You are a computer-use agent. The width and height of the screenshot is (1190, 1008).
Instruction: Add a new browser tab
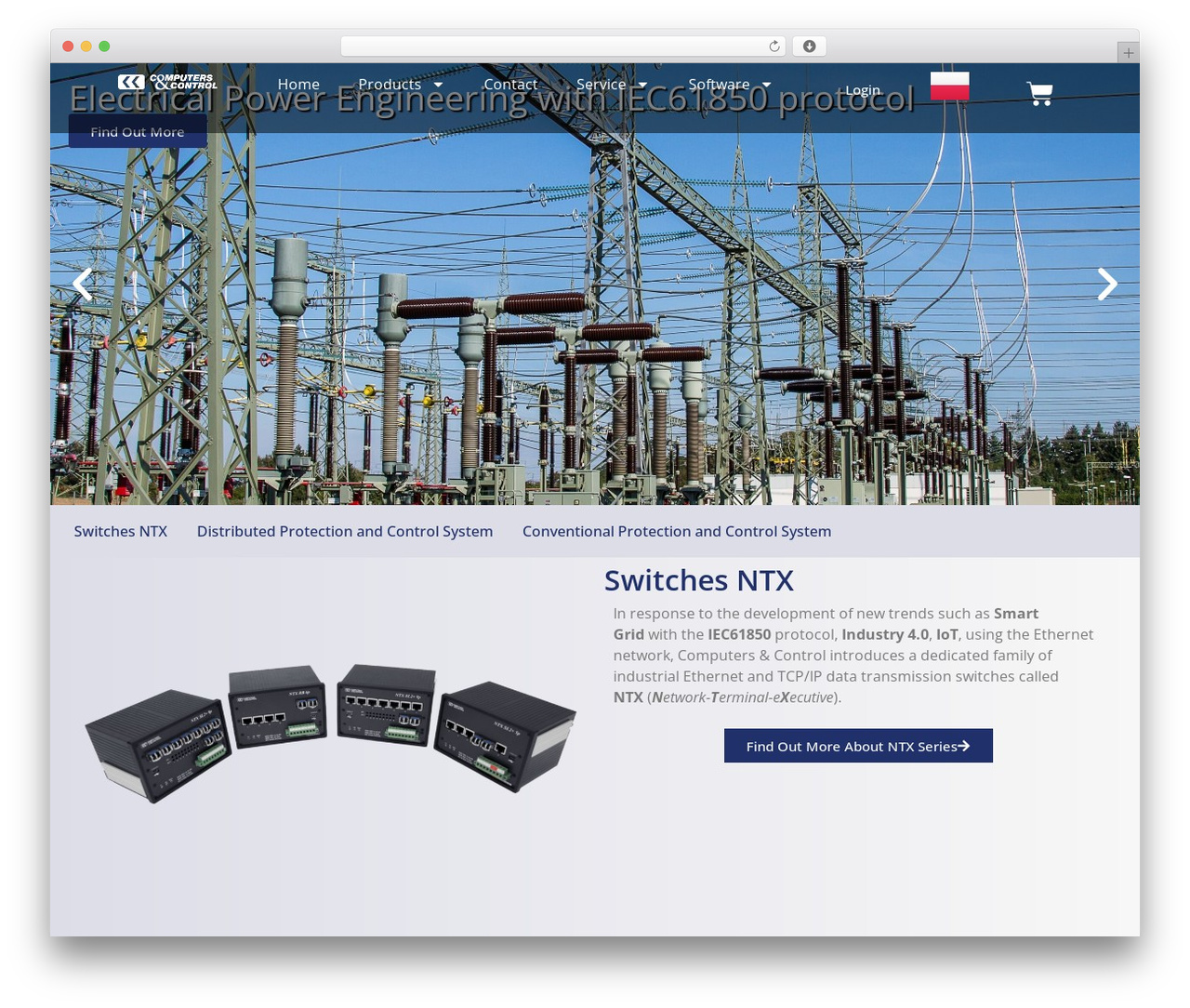click(1128, 53)
